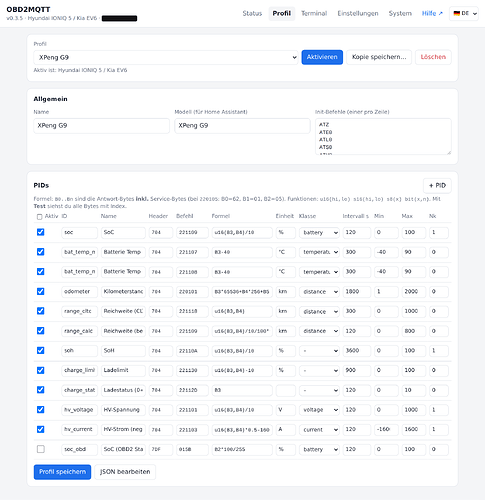
Task: Click the odometer row Befehl field 220101
Action: coord(192,292)
